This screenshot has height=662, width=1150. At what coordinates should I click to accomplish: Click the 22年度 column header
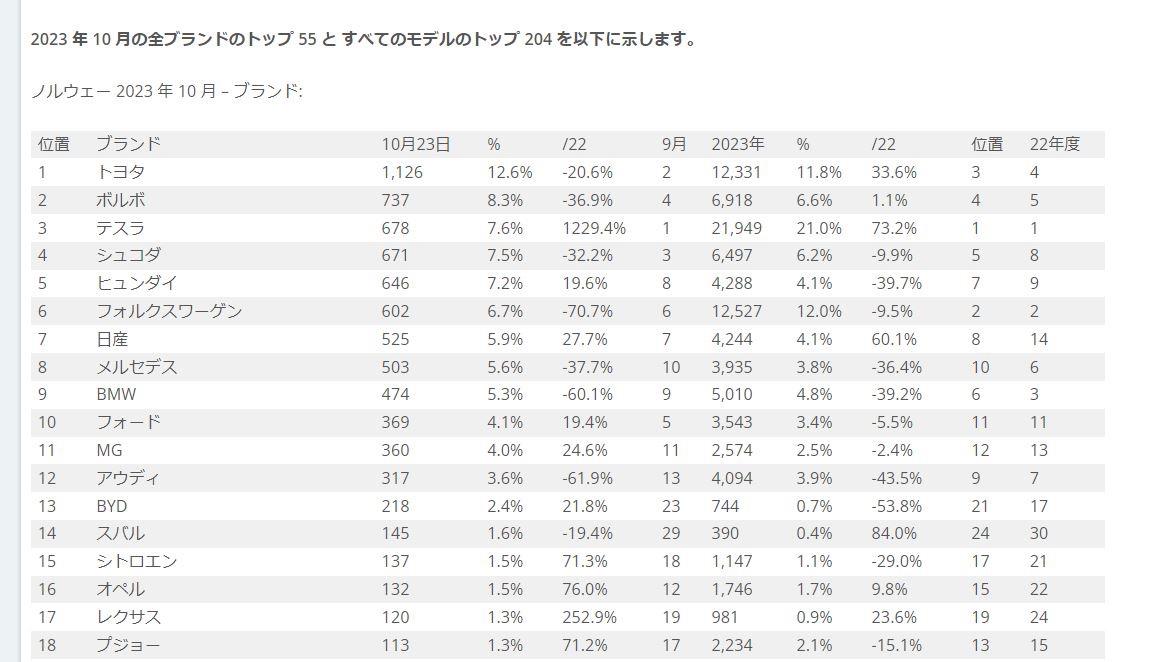[x=1055, y=144]
